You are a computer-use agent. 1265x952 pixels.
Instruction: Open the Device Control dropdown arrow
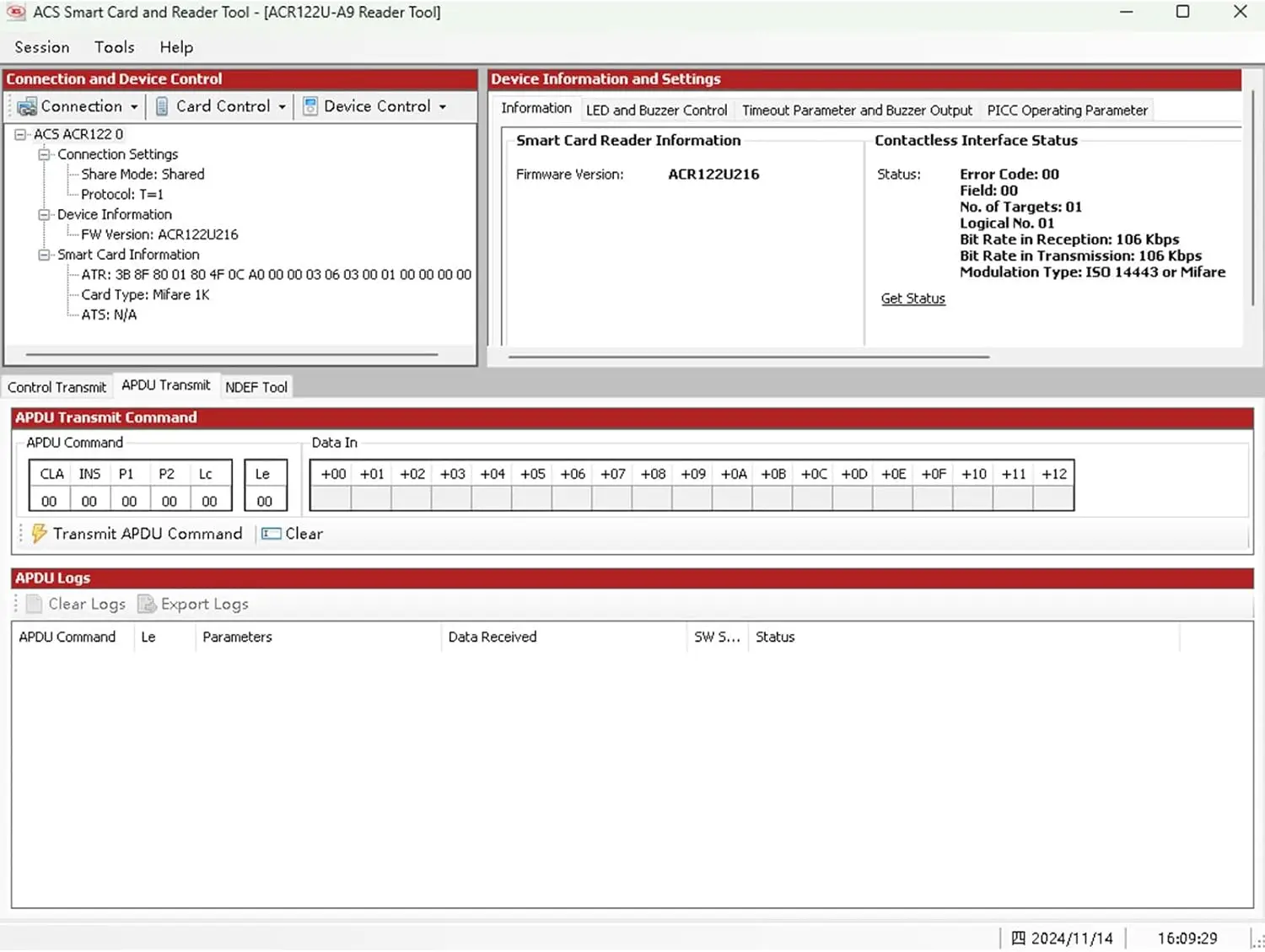tap(443, 107)
